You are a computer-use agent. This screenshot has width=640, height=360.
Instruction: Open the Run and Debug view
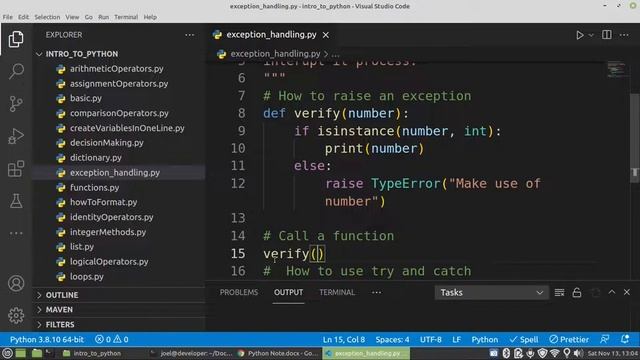(16, 136)
